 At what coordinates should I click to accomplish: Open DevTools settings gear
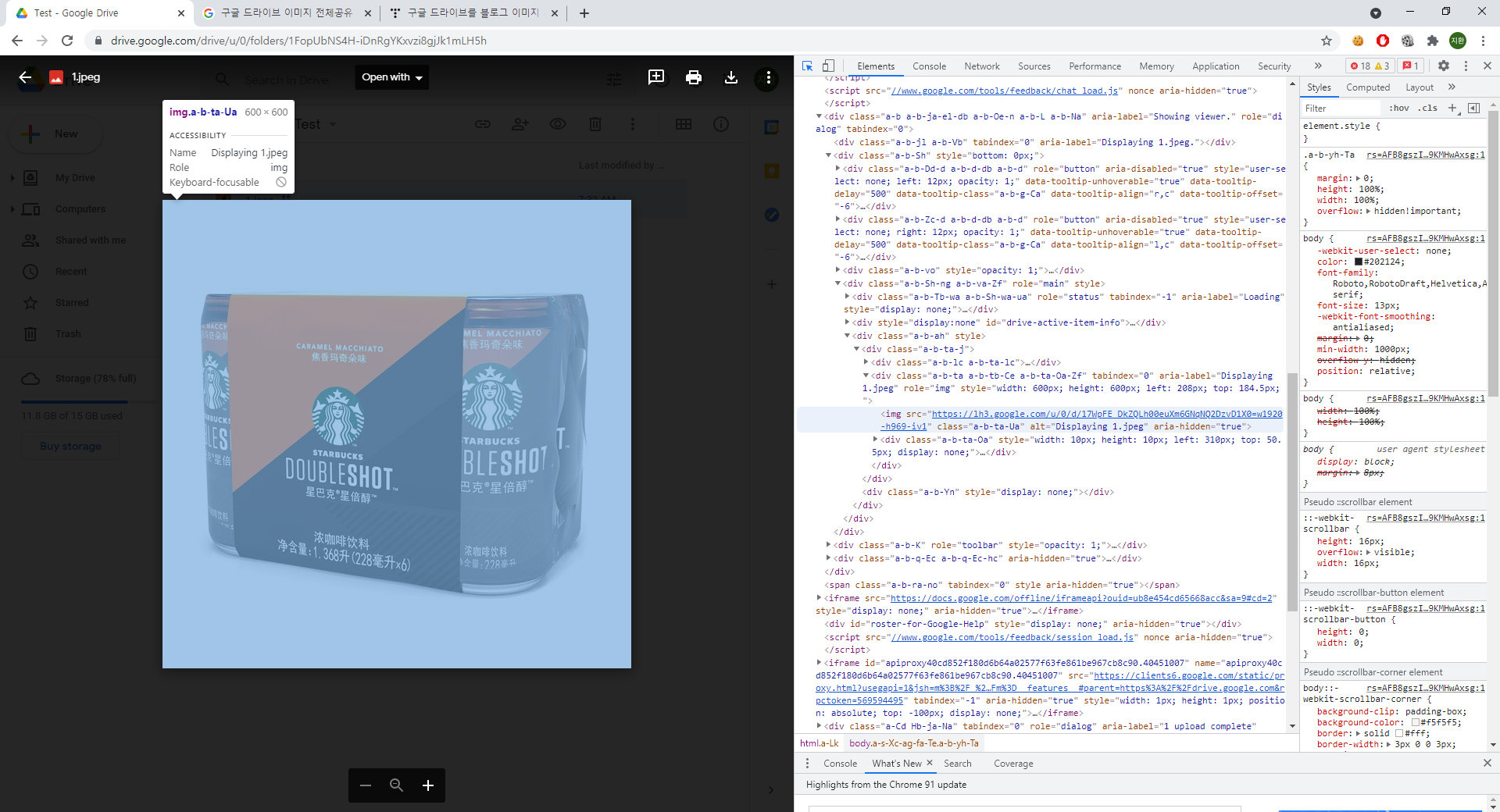(1444, 66)
